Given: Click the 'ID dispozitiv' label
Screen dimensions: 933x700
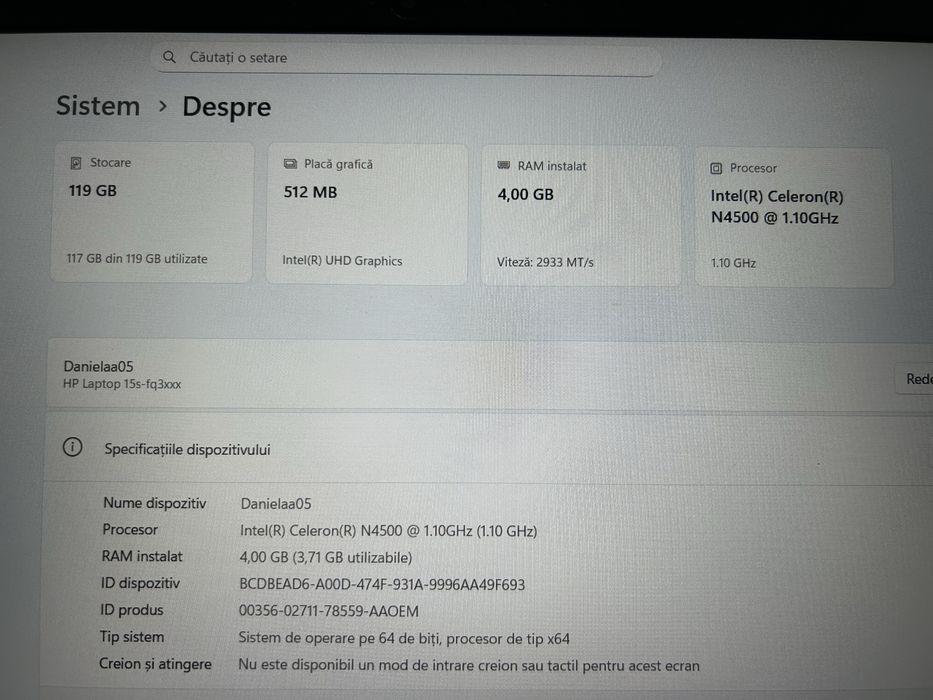Looking at the screenshot, I should click(x=140, y=583).
